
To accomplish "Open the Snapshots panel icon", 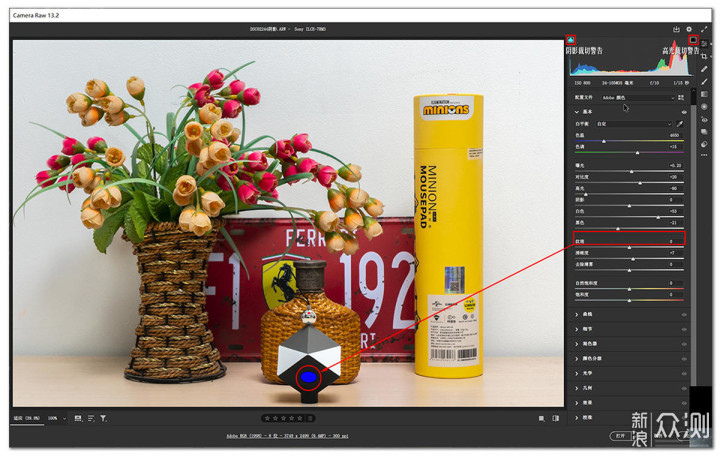I will (x=704, y=132).
